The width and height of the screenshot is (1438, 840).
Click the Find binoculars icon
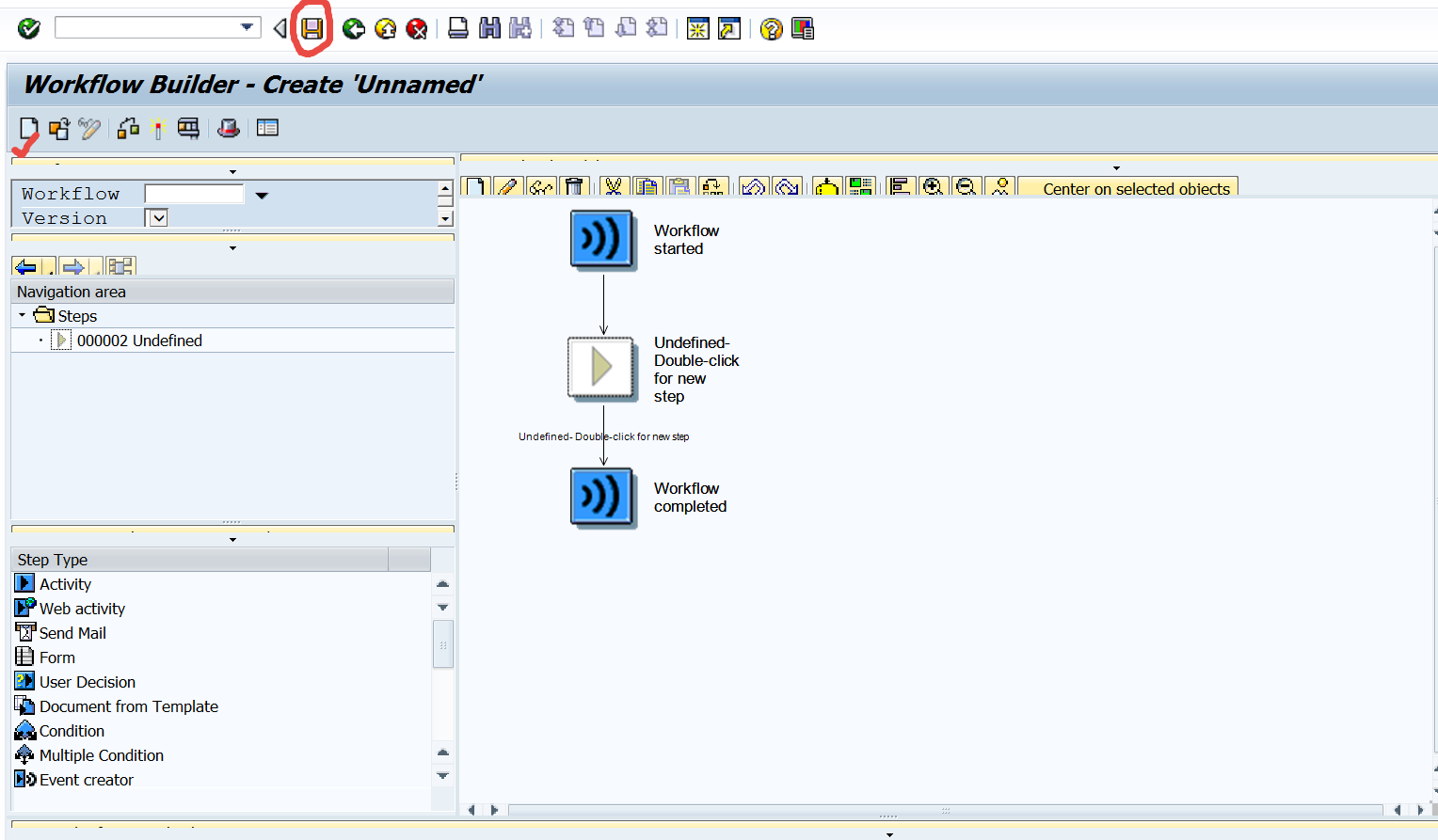(489, 28)
